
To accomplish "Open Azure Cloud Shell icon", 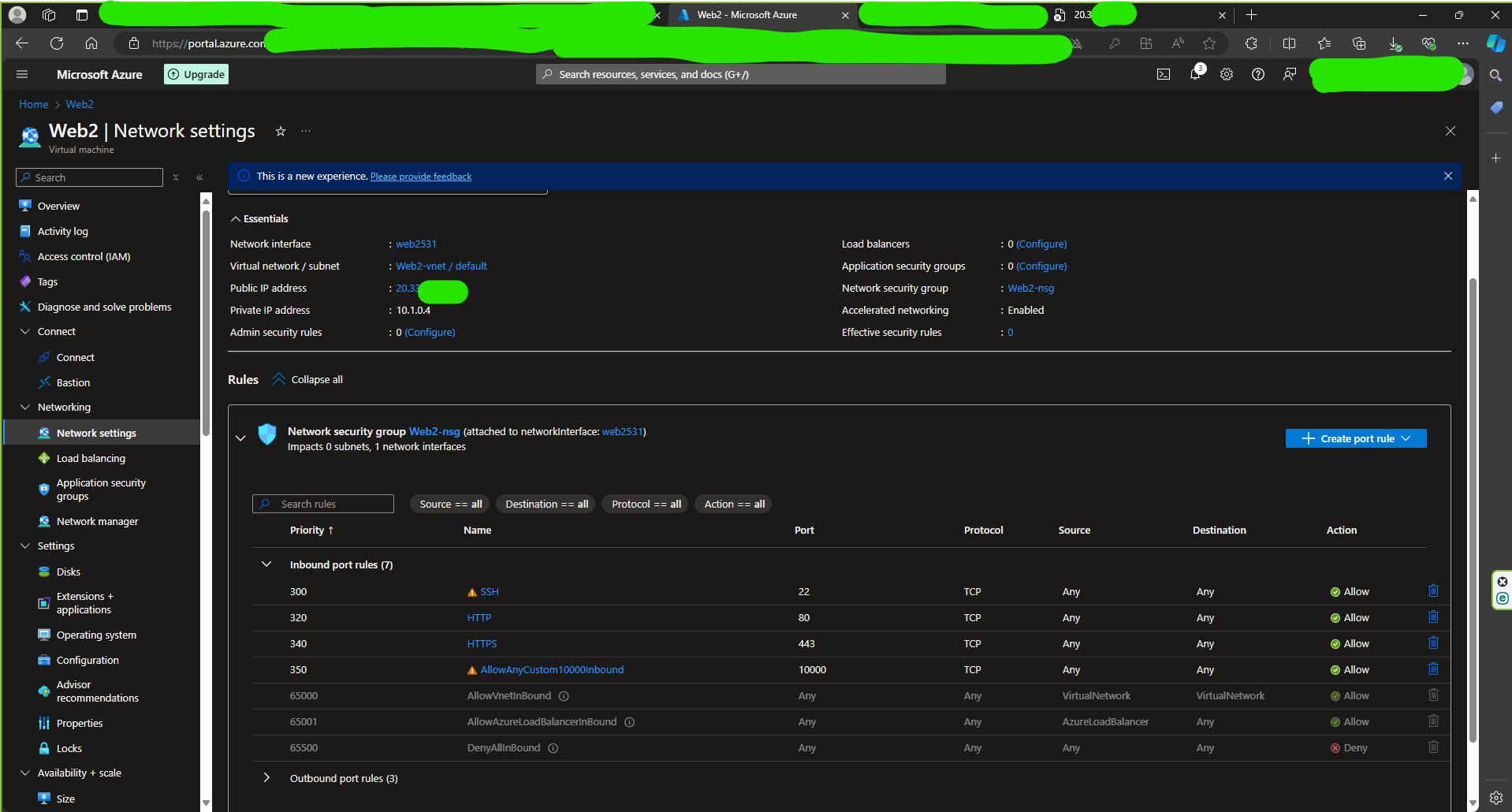I will tap(1164, 74).
